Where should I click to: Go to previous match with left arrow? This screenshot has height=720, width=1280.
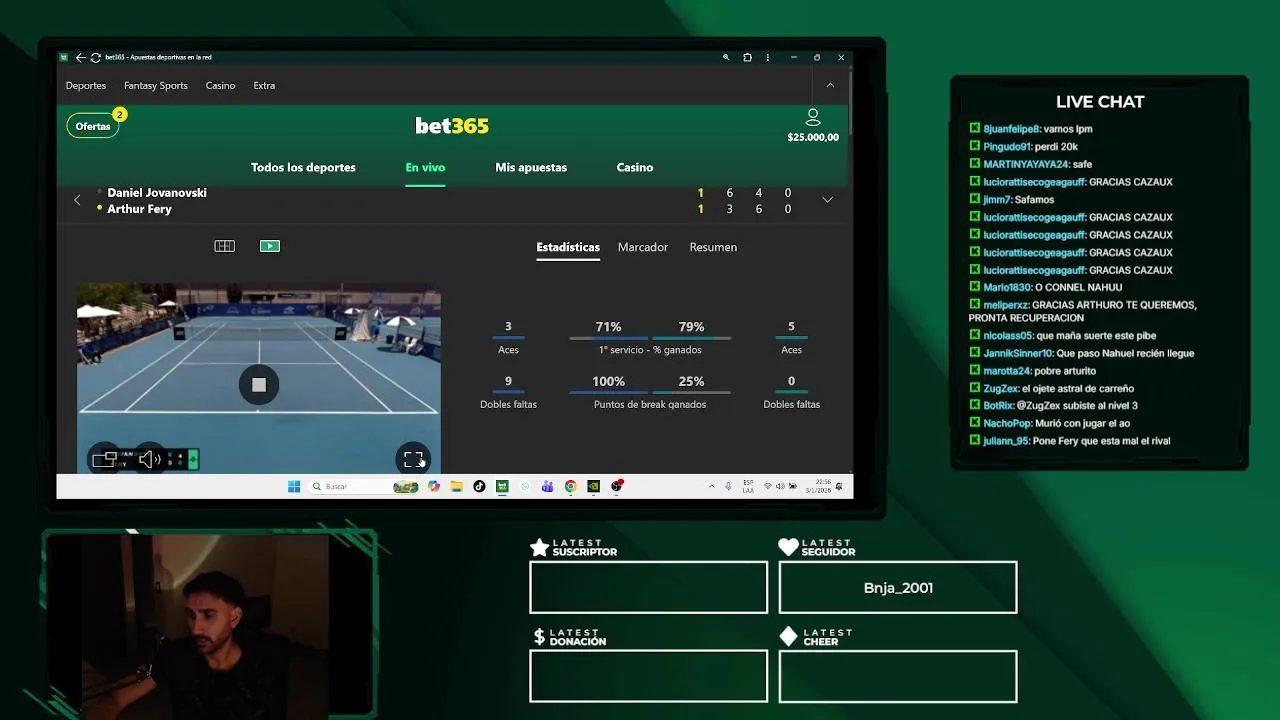(77, 200)
